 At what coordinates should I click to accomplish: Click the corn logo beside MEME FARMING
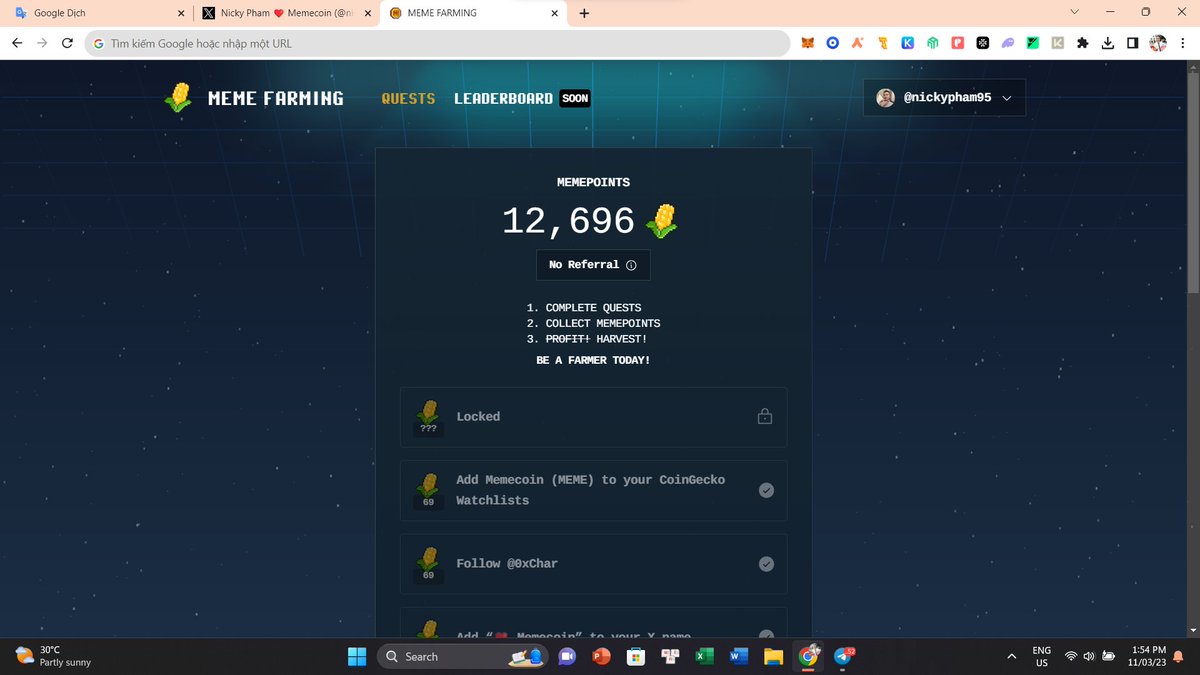[178, 97]
